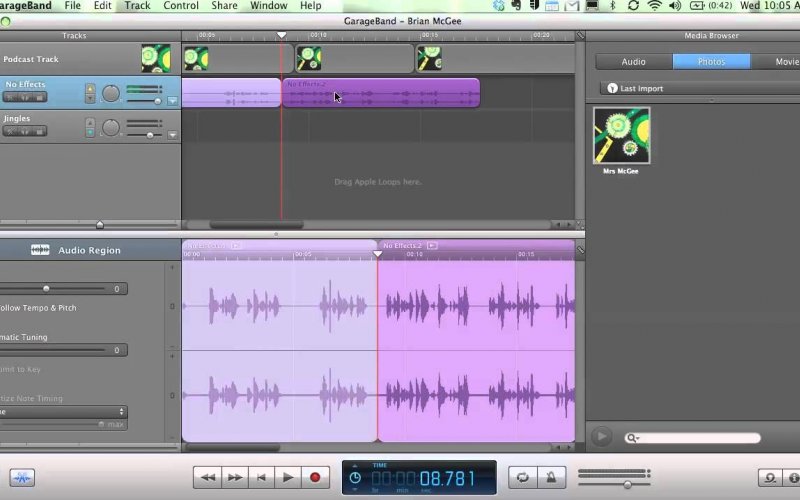
Task: Expand automation for the No Effects track
Action: click(172, 101)
